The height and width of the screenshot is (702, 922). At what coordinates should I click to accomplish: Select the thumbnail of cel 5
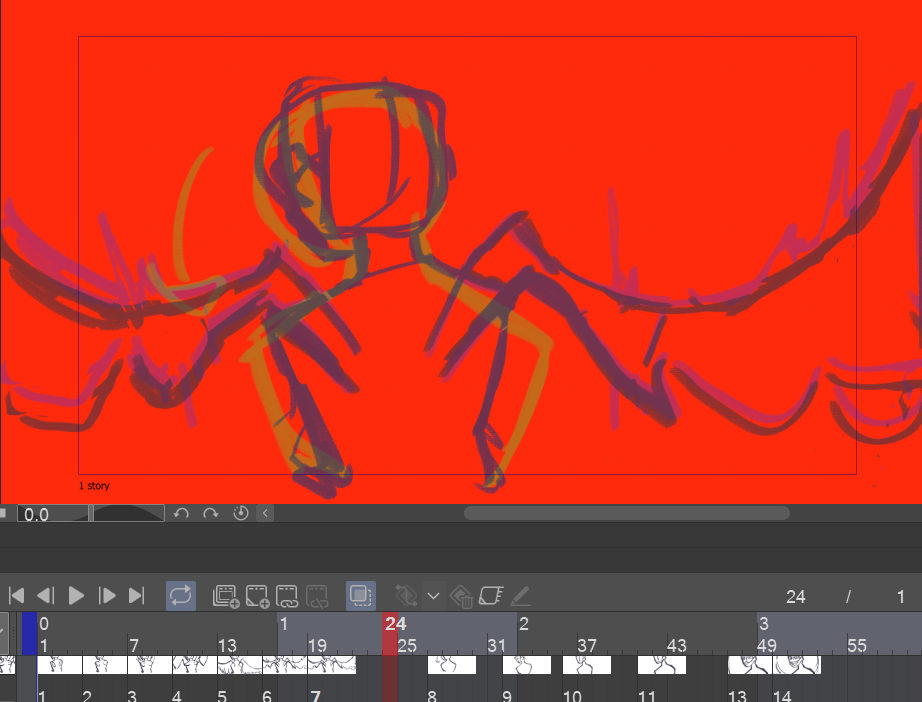[x=240, y=665]
